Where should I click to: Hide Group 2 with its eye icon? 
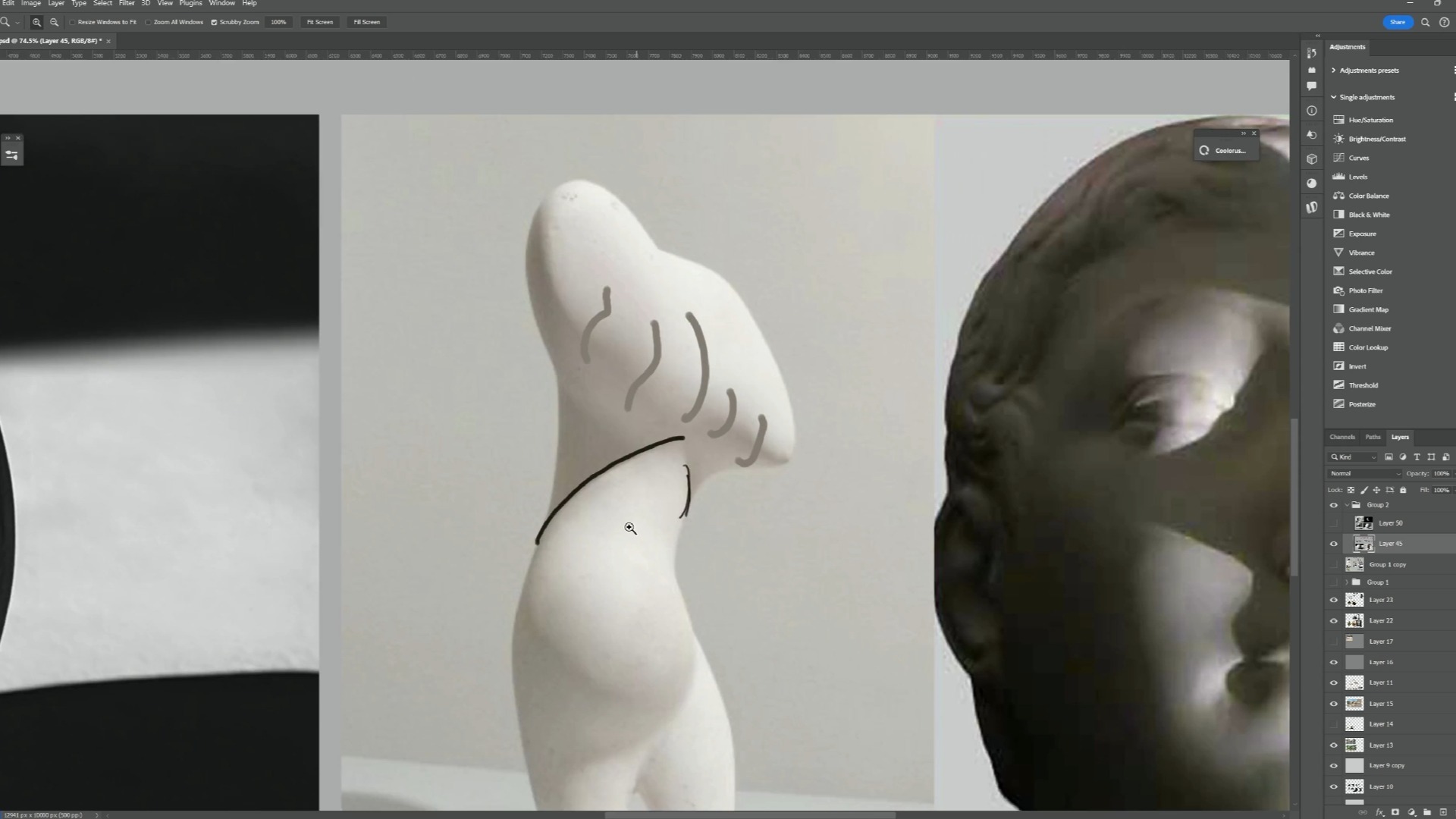coord(1334,505)
